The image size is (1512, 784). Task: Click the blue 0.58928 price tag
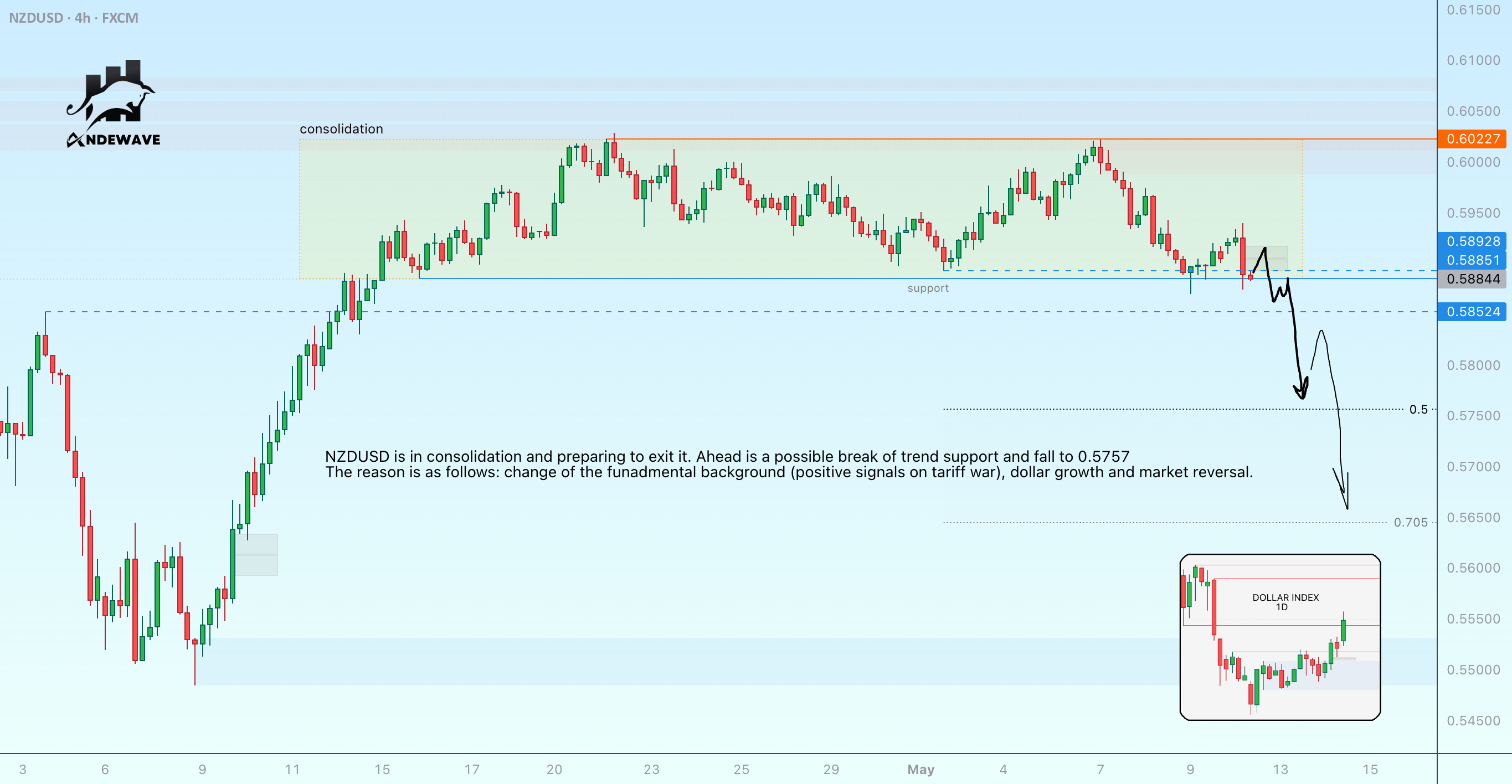pos(1472,241)
